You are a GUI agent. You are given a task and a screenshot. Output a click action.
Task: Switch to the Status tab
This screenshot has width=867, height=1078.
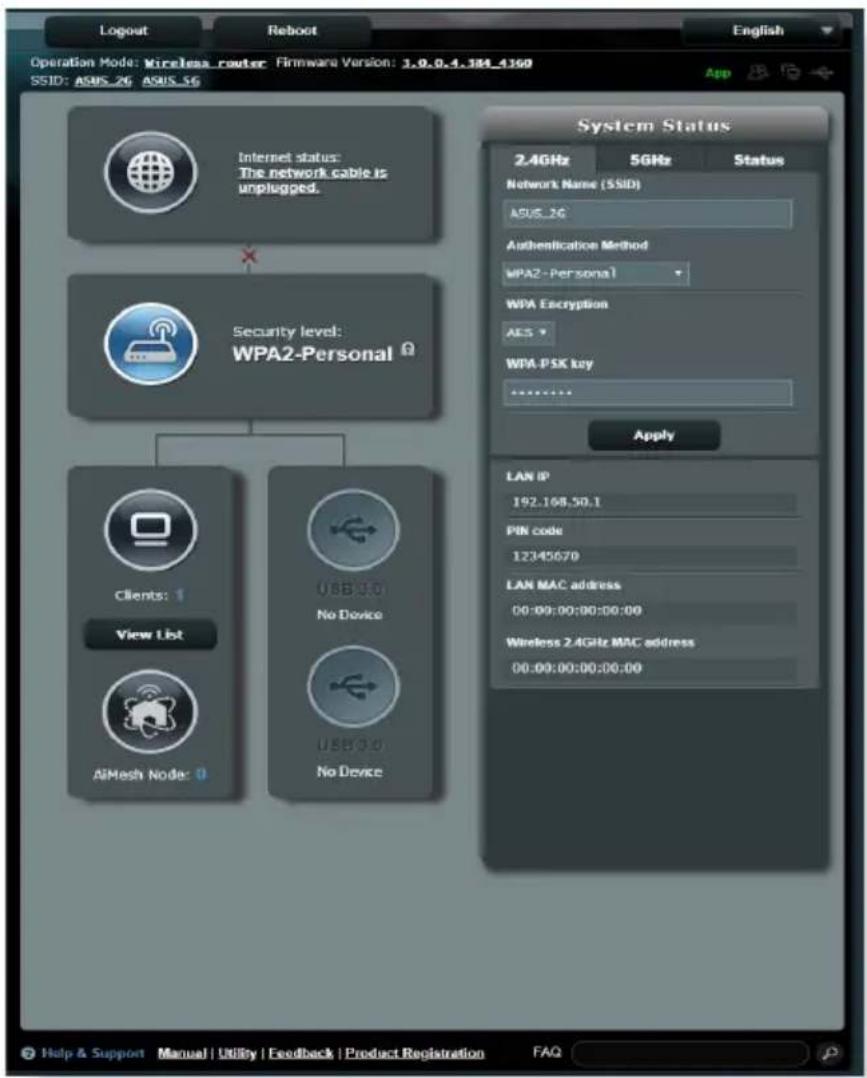(x=758, y=160)
